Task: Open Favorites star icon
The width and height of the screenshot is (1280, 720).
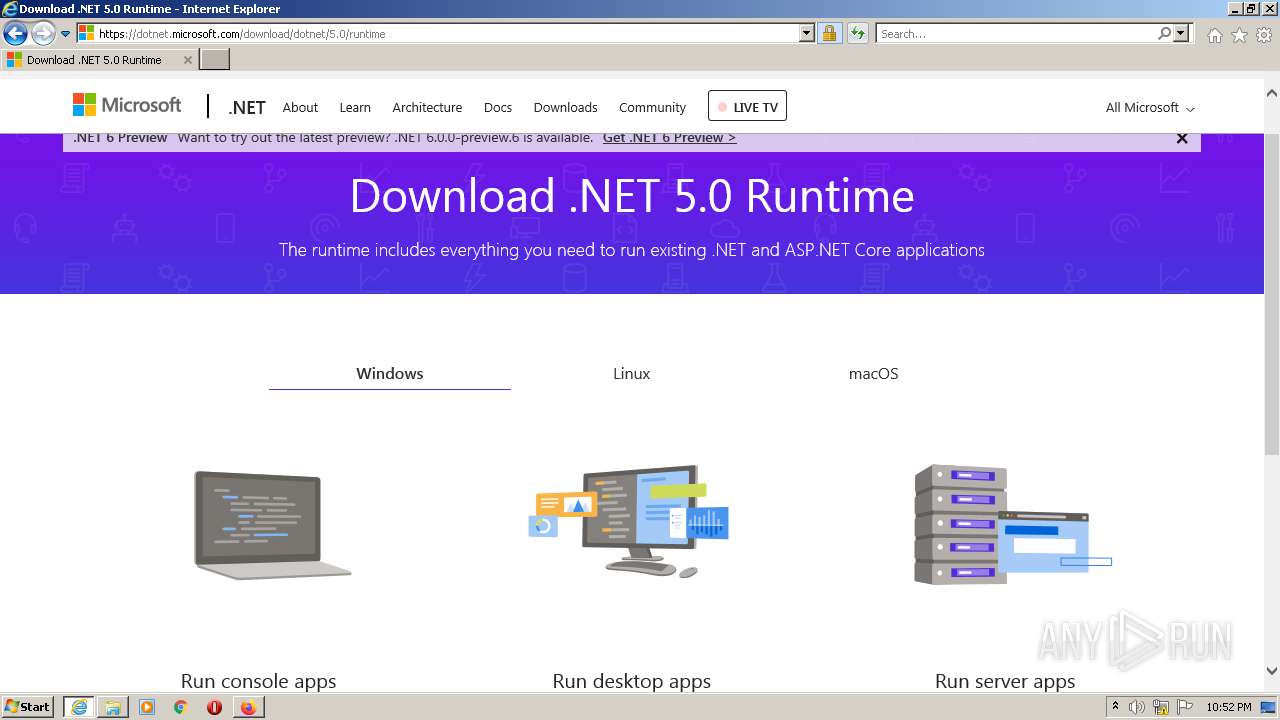Action: [x=1239, y=35]
